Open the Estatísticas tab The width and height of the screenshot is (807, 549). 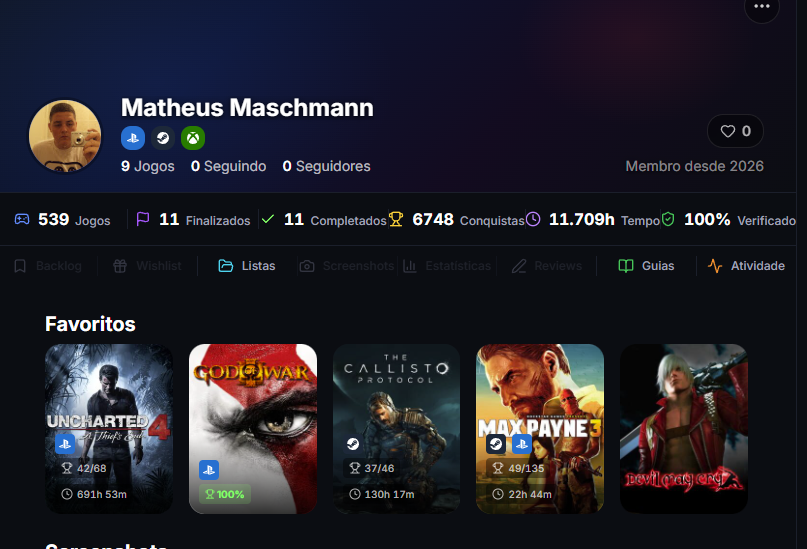point(447,266)
